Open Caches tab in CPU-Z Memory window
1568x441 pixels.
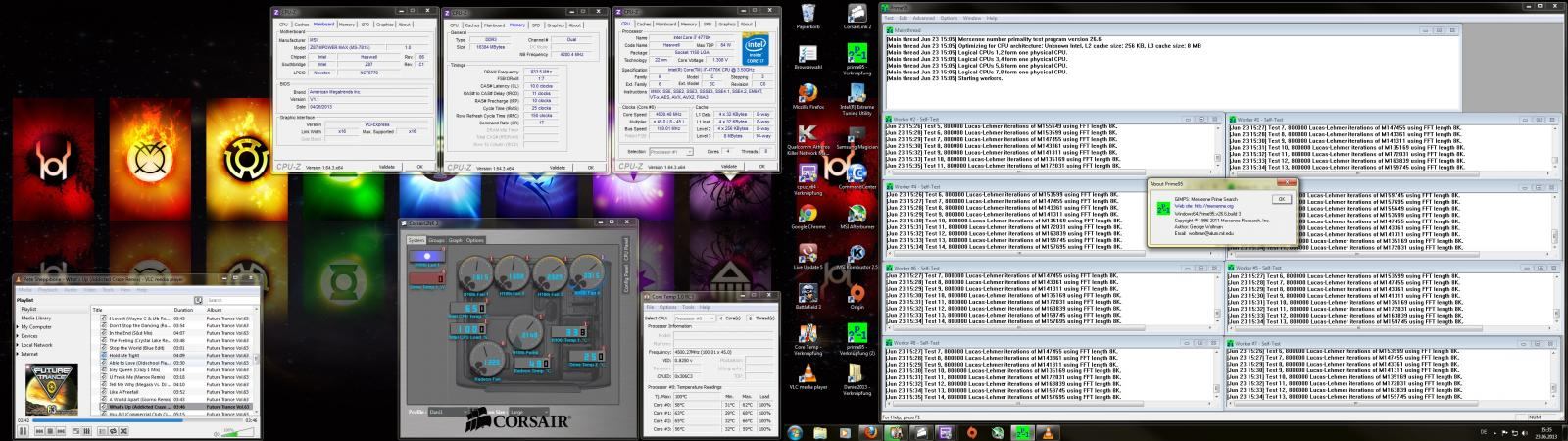click(472, 24)
